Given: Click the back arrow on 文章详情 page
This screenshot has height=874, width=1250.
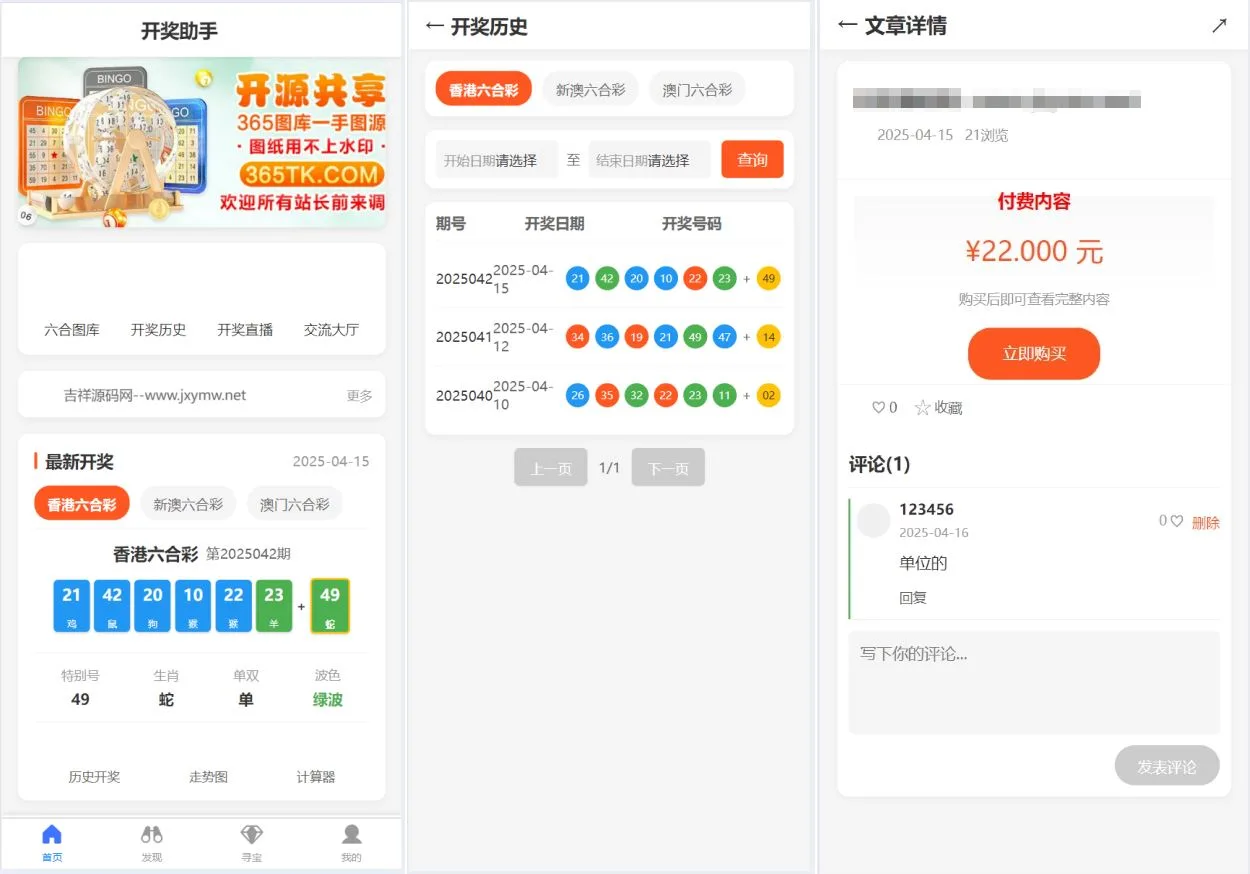Looking at the screenshot, I should point(843,27).
